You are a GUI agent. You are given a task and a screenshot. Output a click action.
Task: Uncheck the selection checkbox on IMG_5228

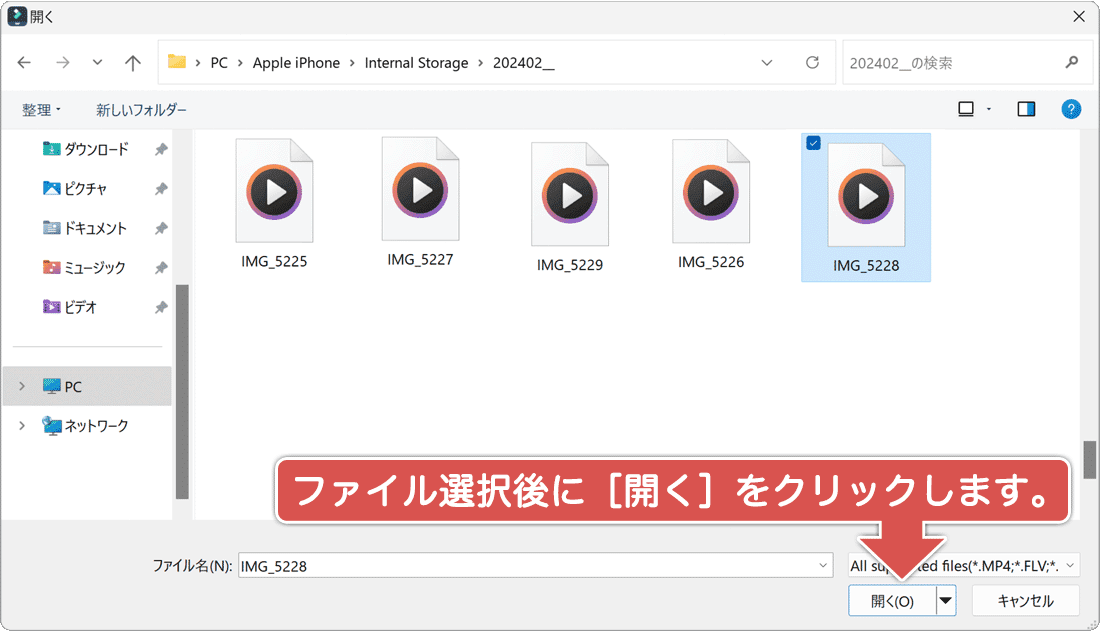click(813, 143)
